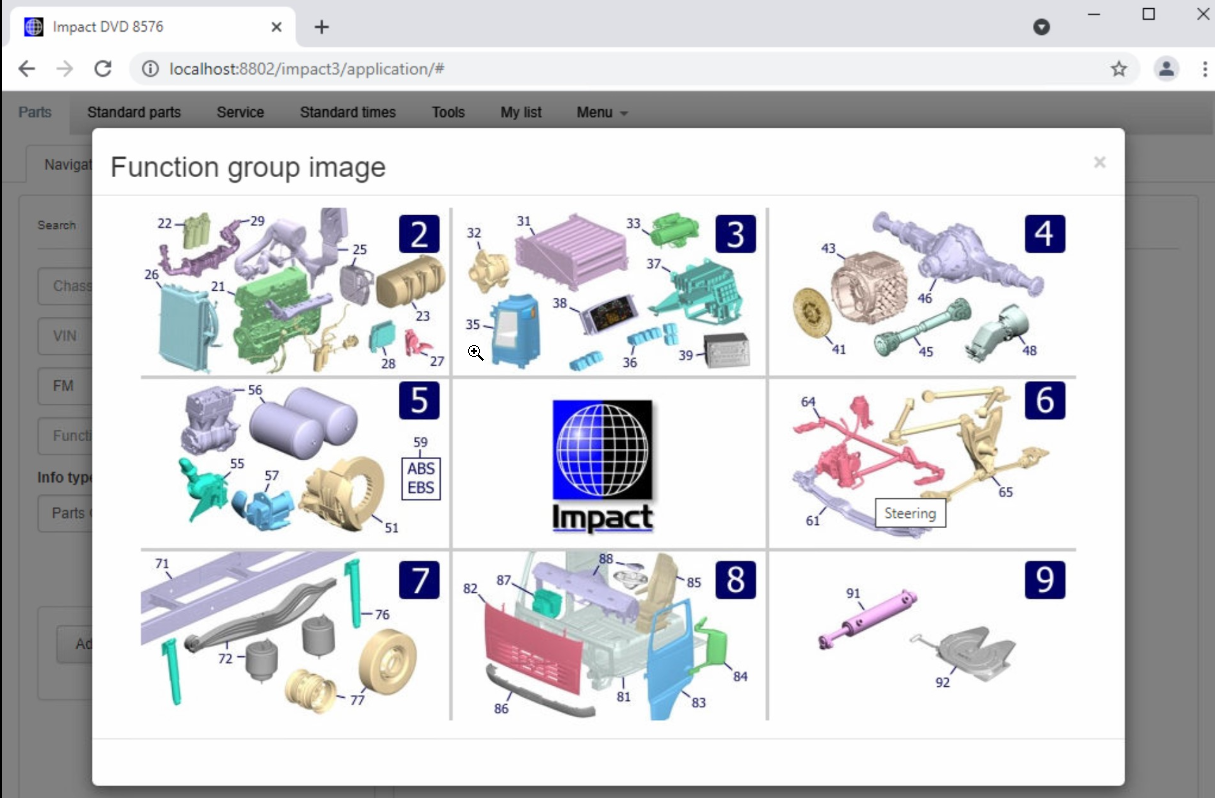Viewport: 1215px width, 798px height.
Task: Expand the Menu dropdown
Action: [x=602, y=113]
